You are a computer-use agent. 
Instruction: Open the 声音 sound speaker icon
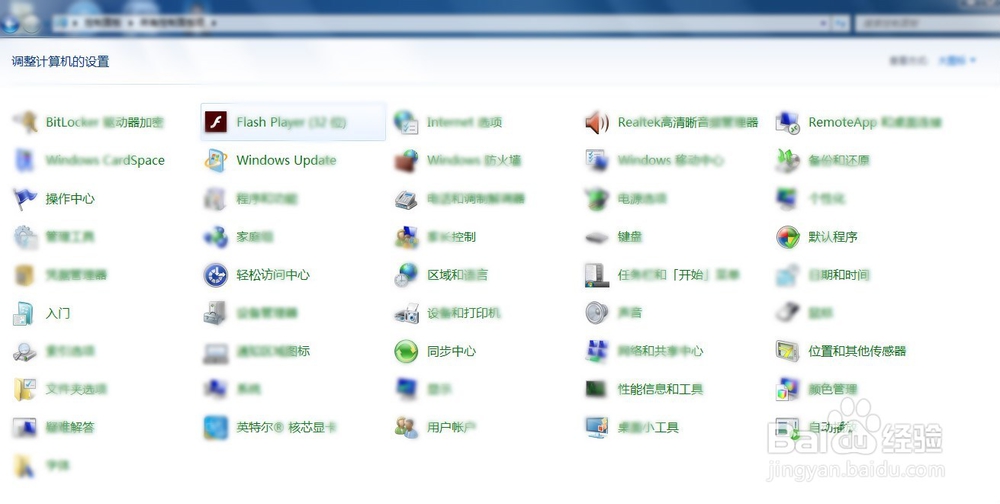coord(597,313)
